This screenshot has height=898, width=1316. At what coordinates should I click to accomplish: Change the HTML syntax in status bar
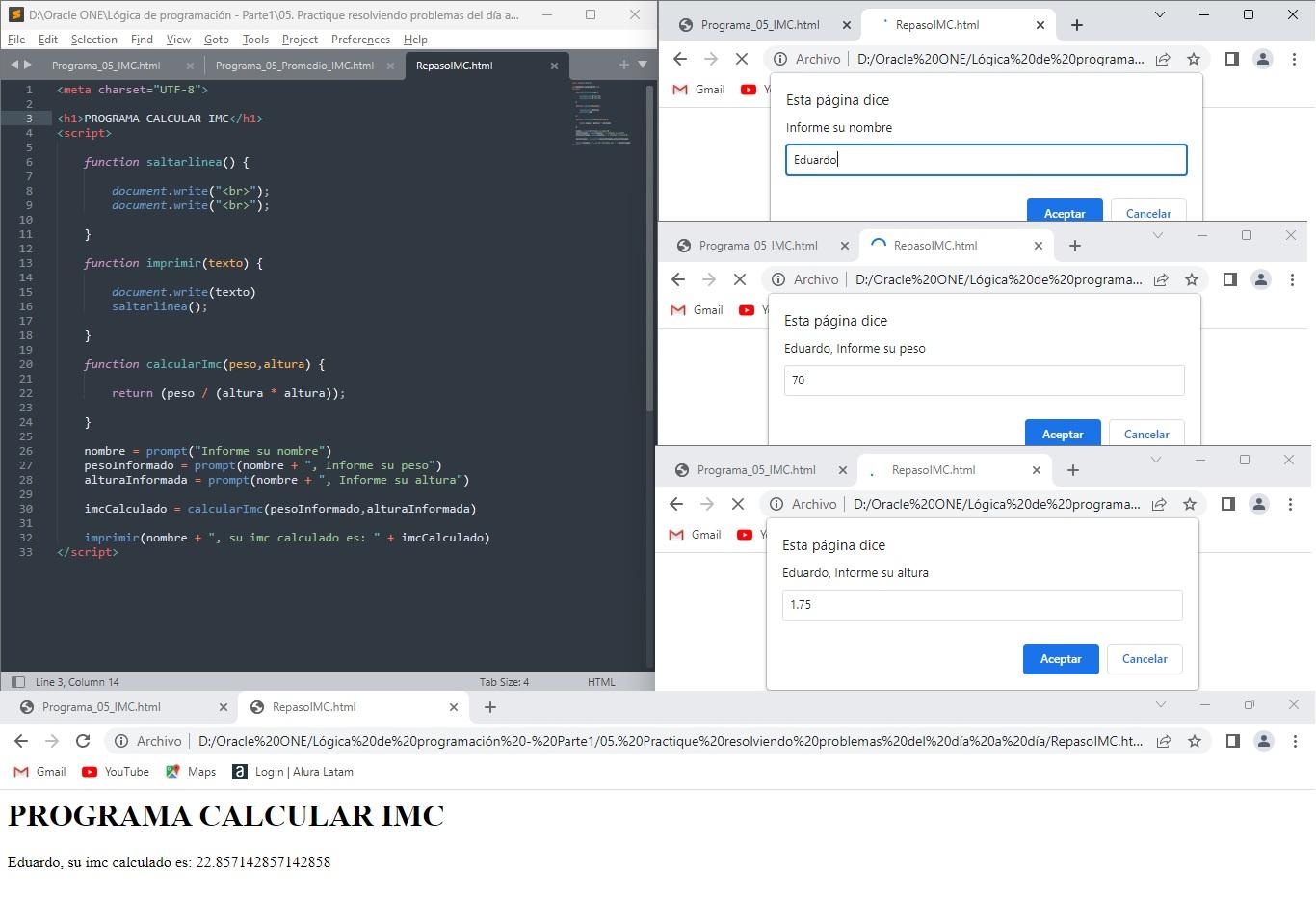click(x=601, y=682)
